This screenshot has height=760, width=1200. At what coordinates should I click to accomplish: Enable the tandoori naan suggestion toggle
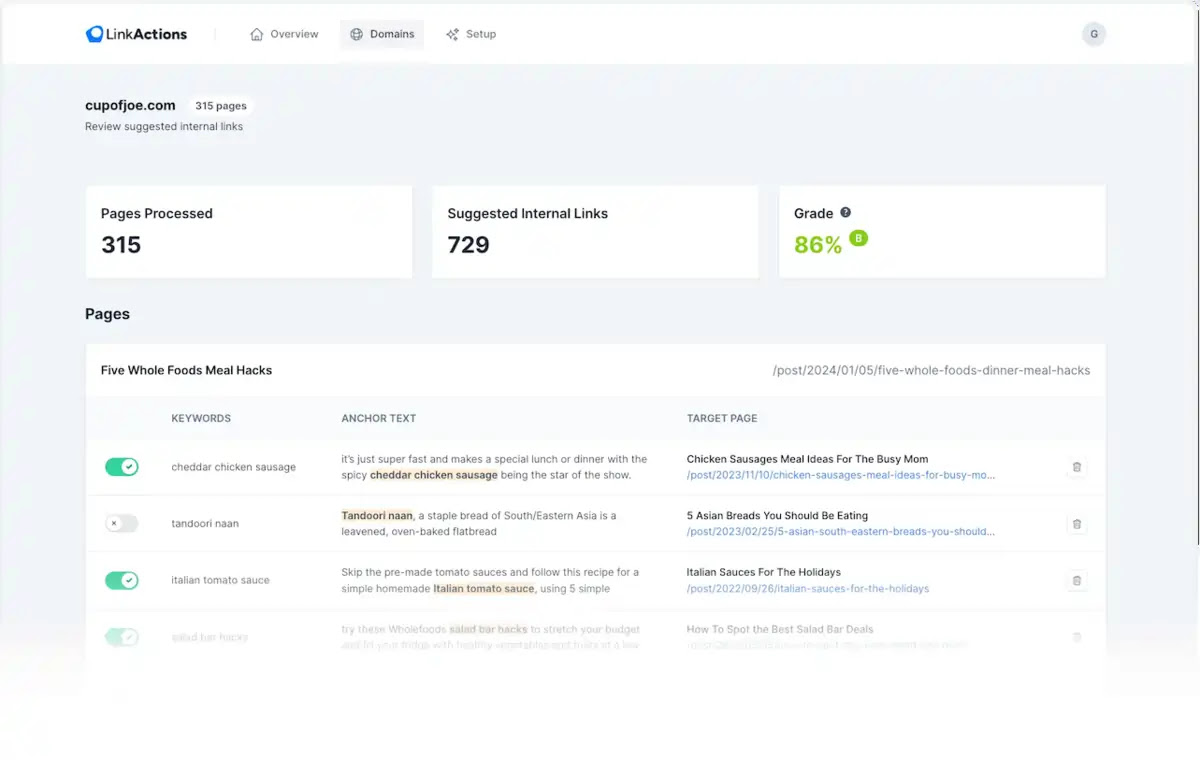point(121,523)
